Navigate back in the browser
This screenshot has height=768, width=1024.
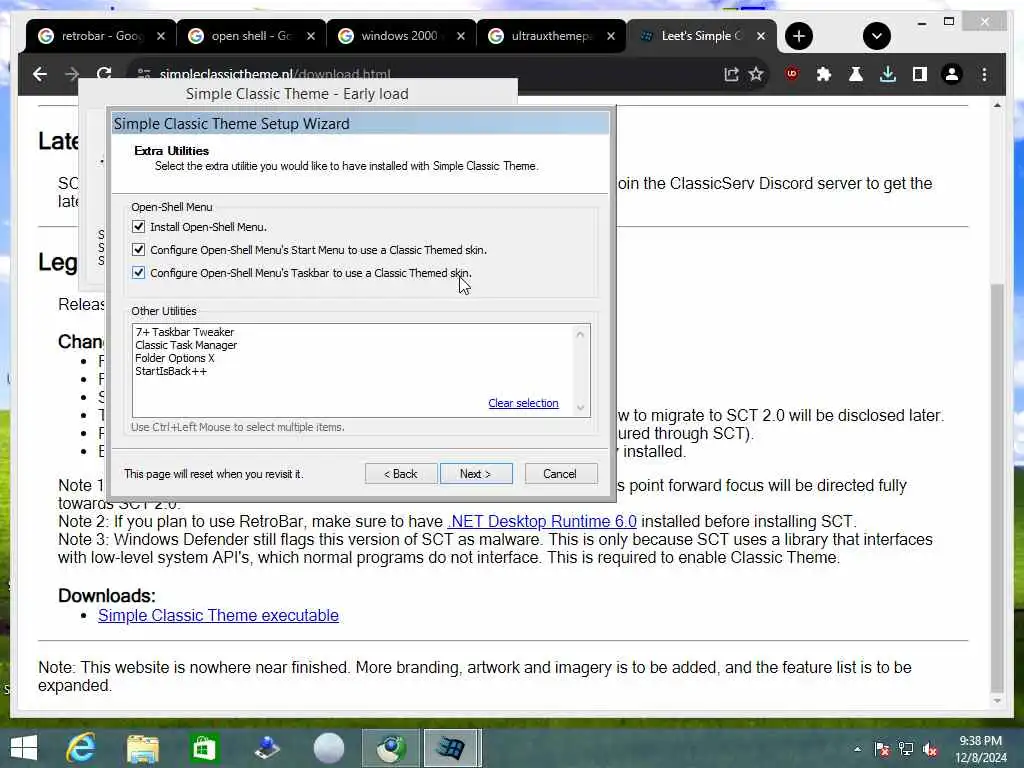(40, 74)
